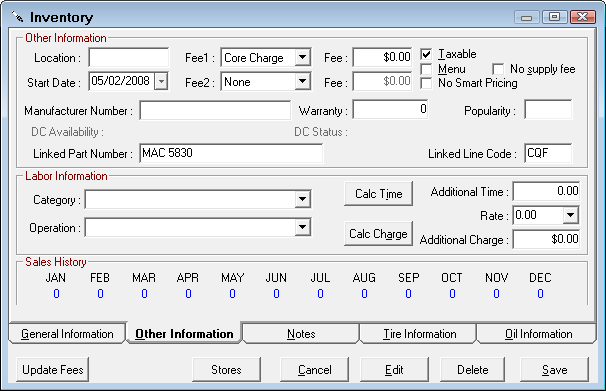Screen dimensions: 606x391
Task: Click the Linked Part Number field MAC 5830
Action: [x=231, y=153]
